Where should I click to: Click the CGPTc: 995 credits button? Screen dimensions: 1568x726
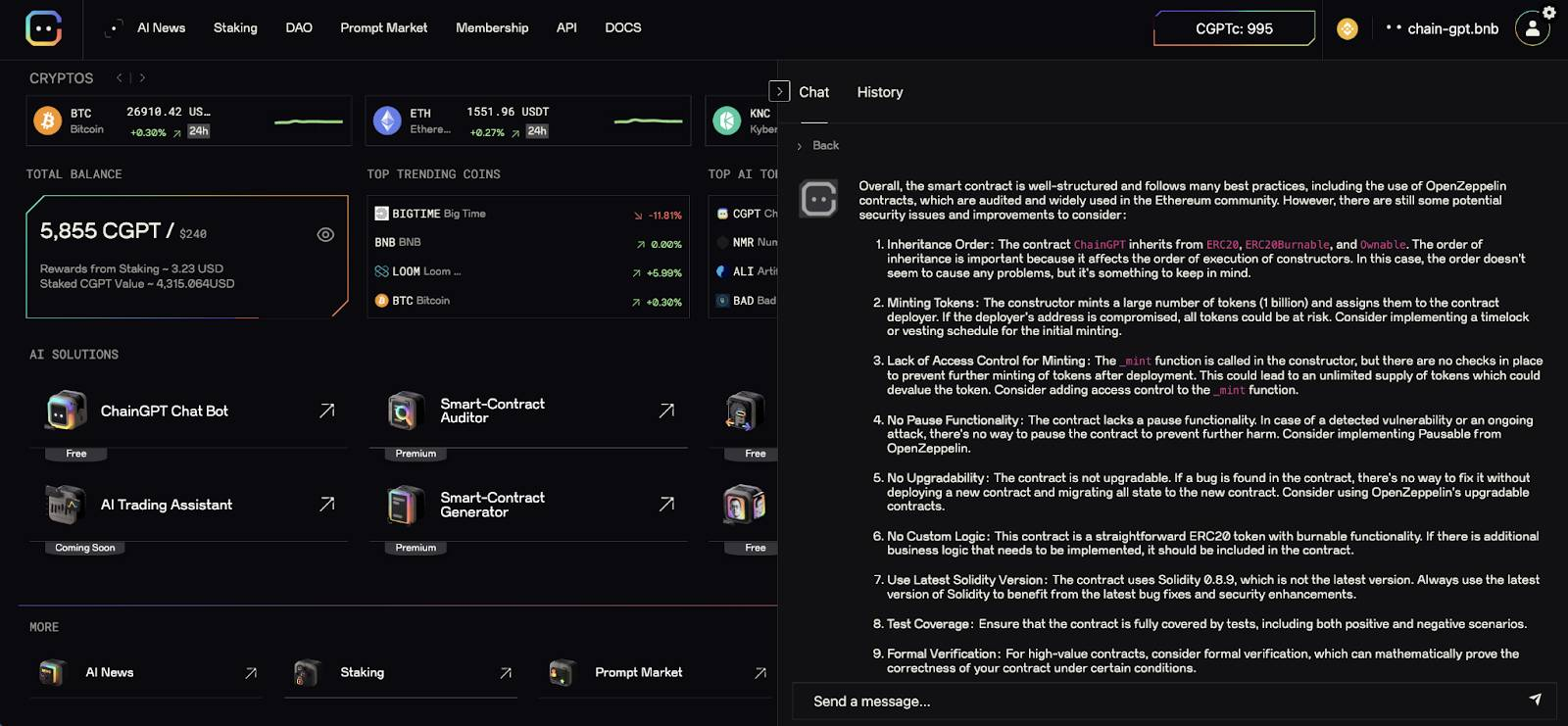point(1234,28)
